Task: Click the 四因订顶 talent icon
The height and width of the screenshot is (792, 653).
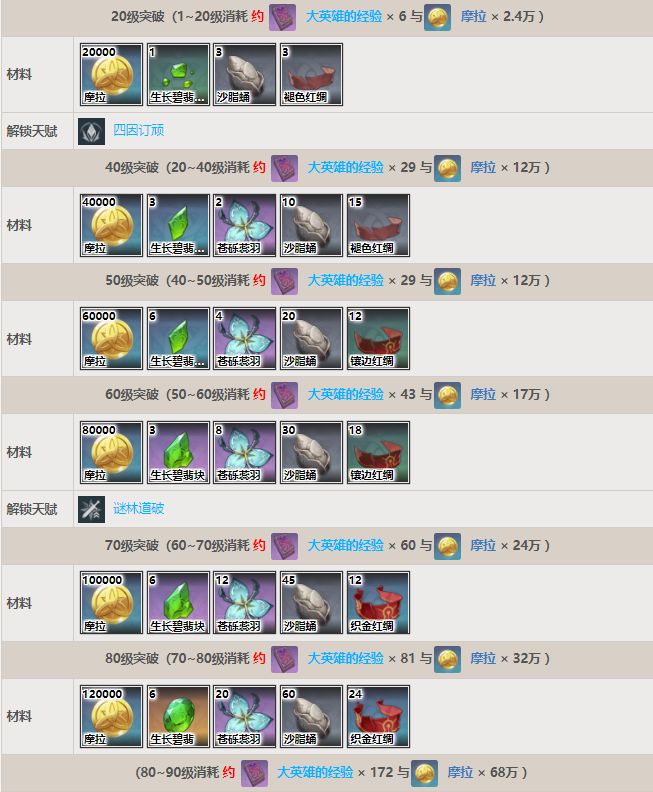Action: [x=91, y=131]
